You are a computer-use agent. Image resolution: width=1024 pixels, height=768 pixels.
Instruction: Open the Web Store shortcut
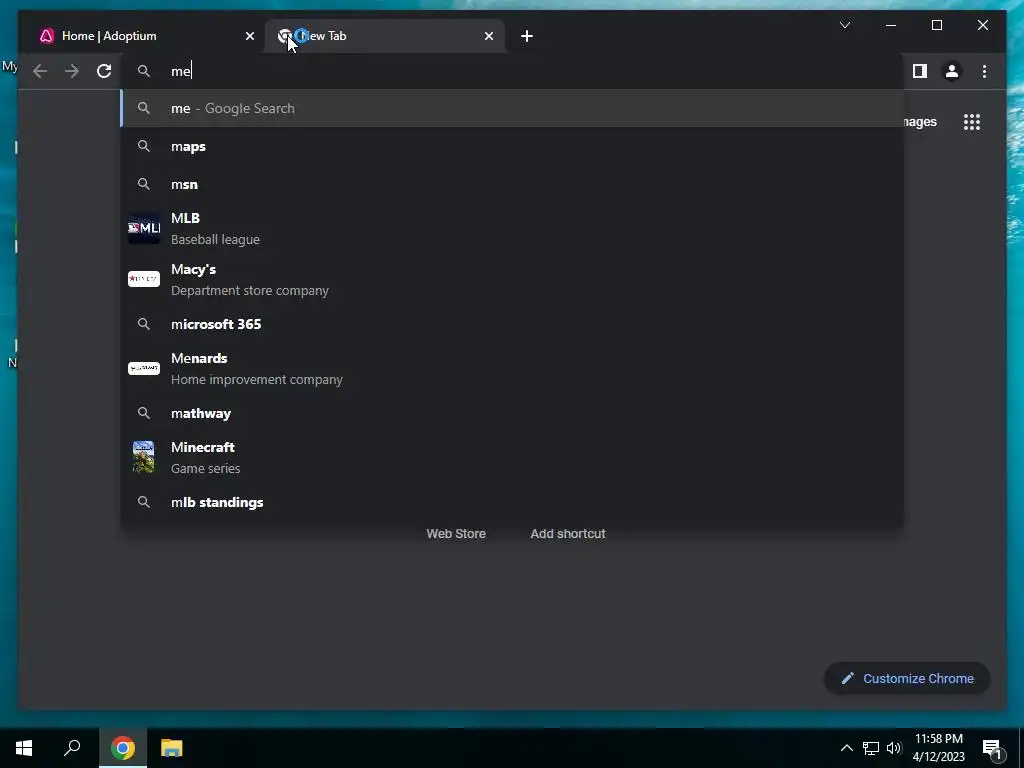point(456,534)
